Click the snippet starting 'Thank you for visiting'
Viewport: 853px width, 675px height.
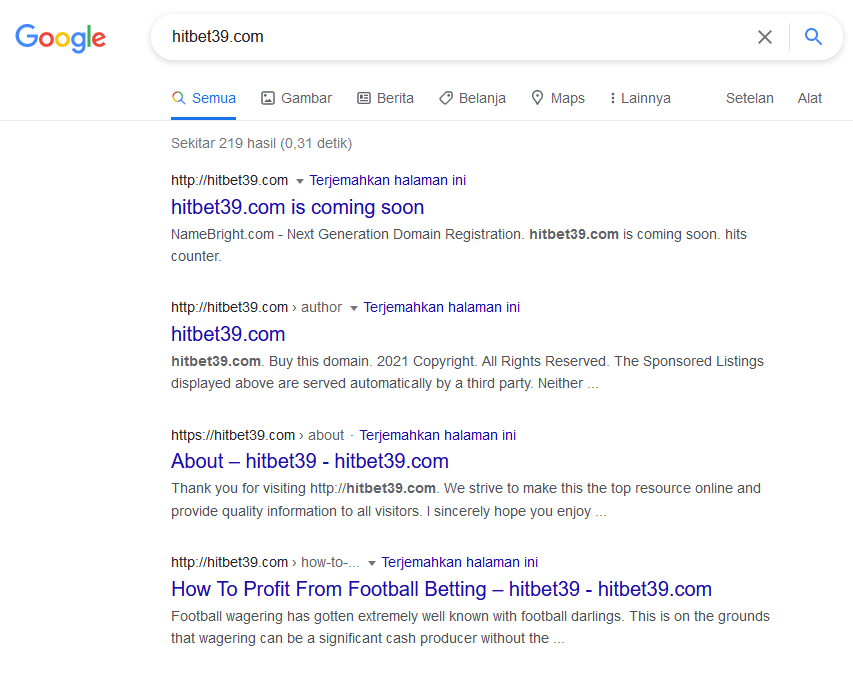click(x=466, y=500)
